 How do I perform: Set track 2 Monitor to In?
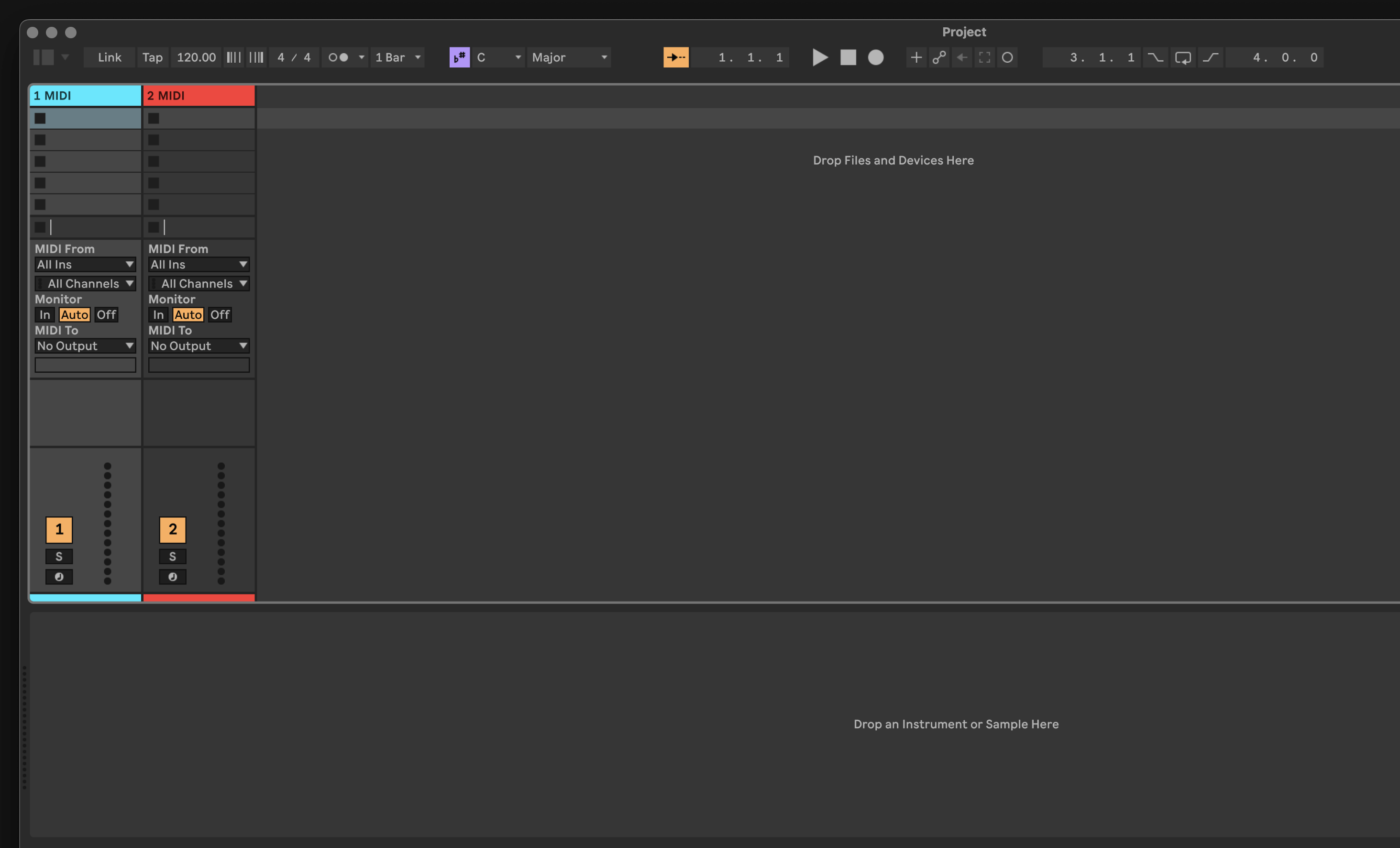tap(158, 315)
